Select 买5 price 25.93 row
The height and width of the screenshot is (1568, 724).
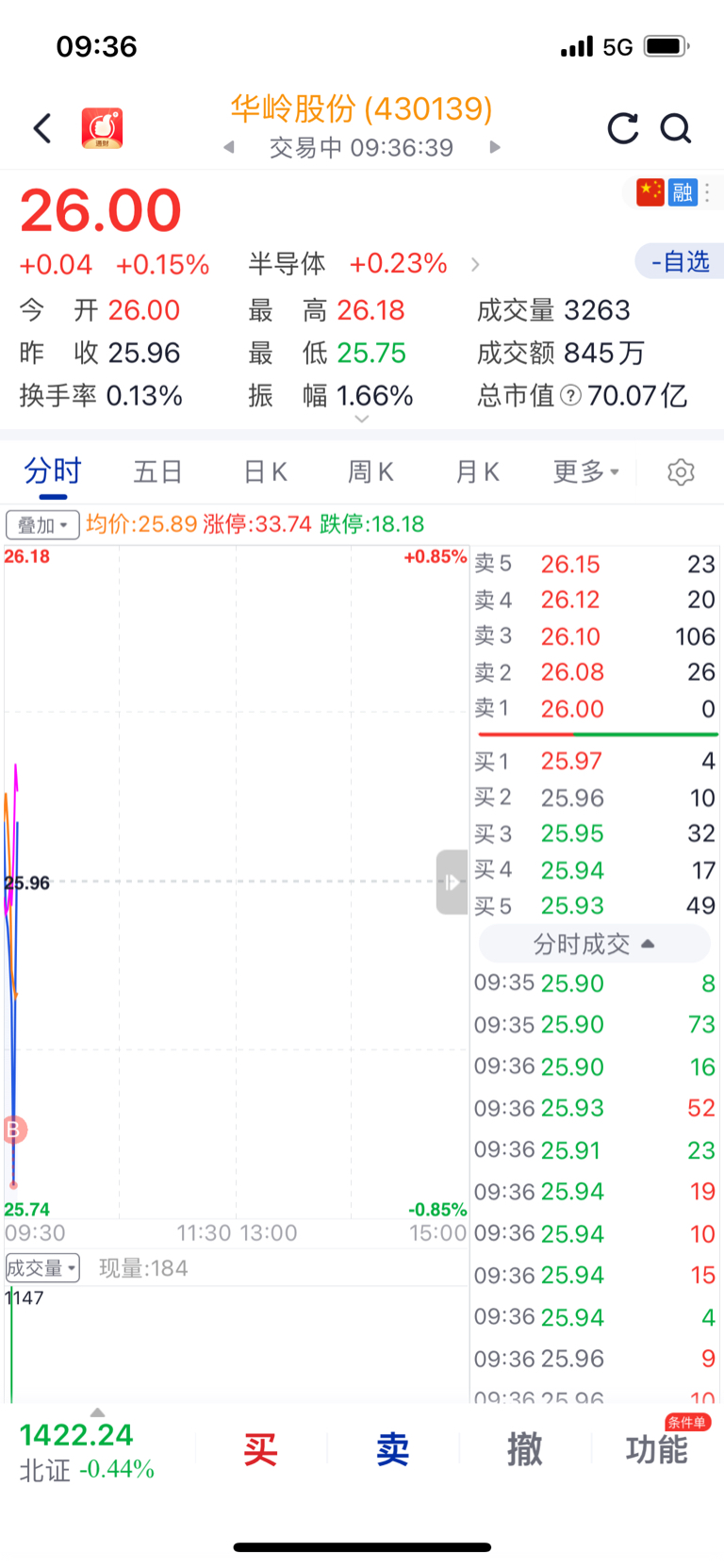(595, 906)
